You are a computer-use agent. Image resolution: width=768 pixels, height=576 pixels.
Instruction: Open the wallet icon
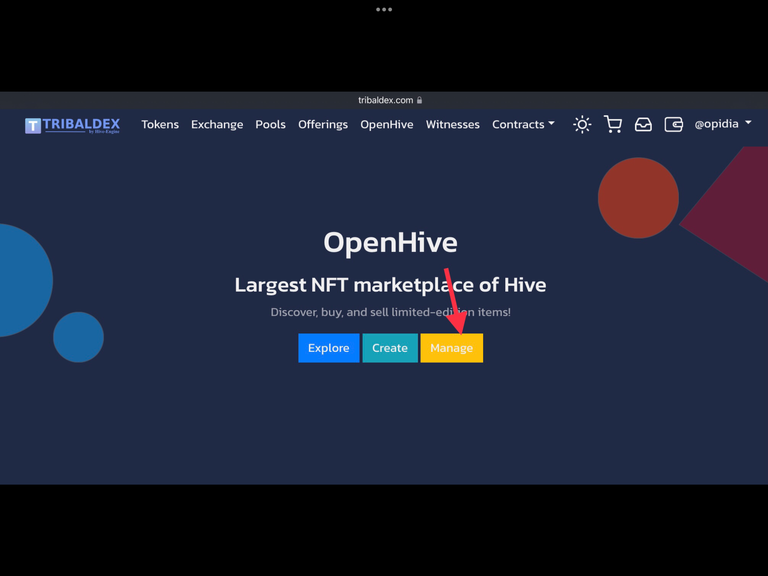(x=673, y=124)
